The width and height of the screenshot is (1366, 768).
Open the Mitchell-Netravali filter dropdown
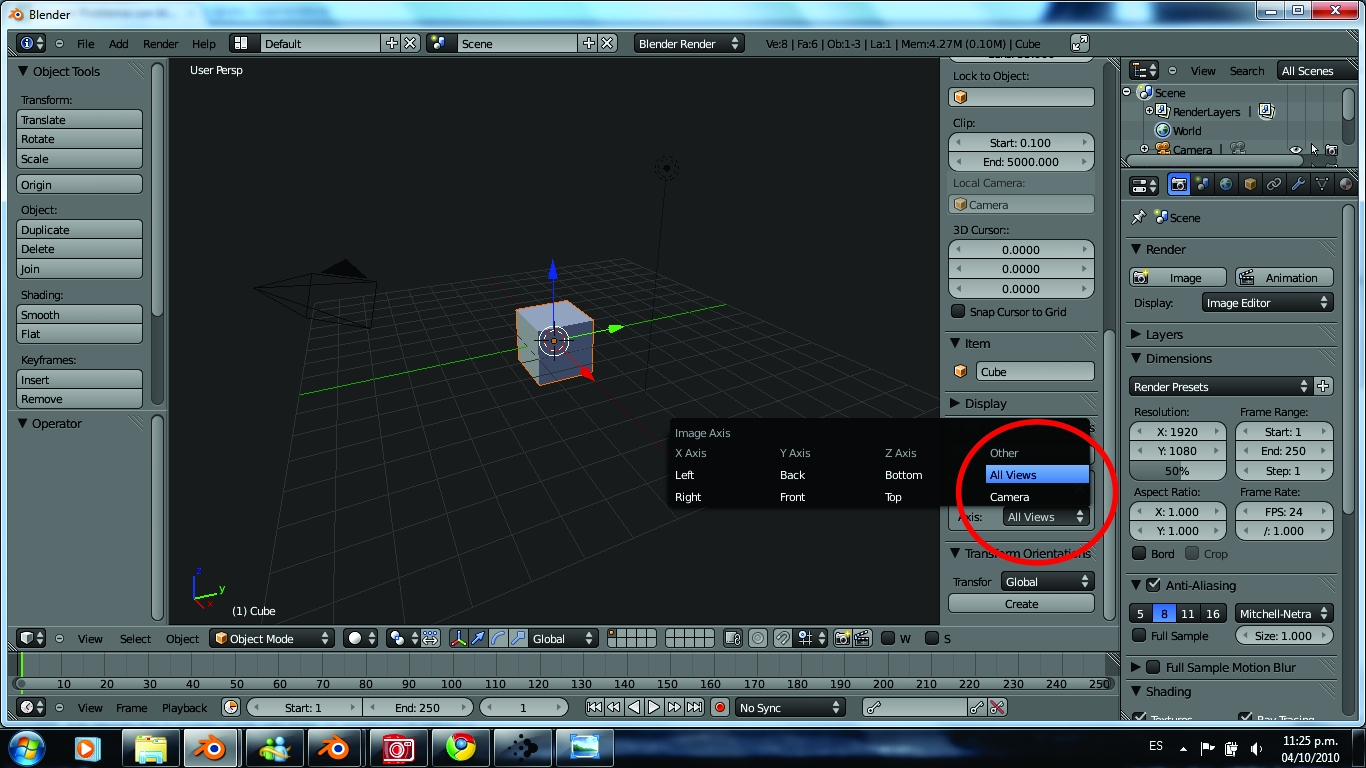click(x=1284, y=614)
